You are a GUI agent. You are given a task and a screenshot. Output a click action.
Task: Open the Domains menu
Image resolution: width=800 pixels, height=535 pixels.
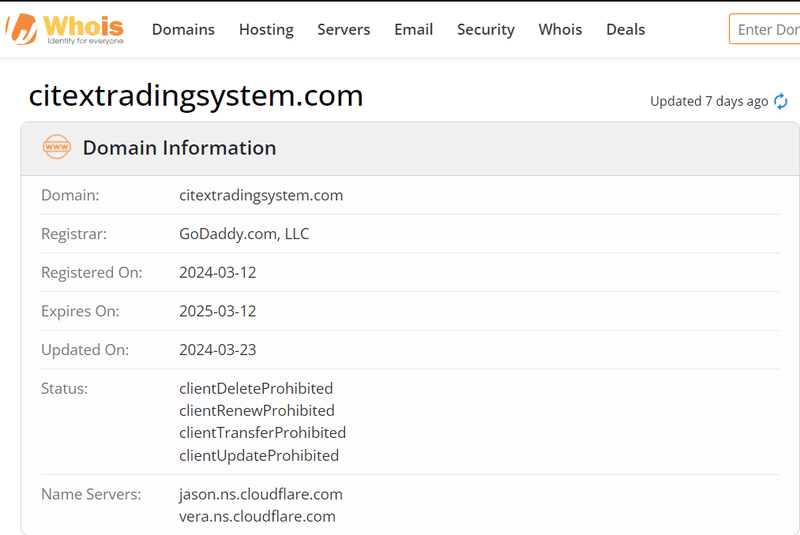pyautogui.click(x=183, y=30)
